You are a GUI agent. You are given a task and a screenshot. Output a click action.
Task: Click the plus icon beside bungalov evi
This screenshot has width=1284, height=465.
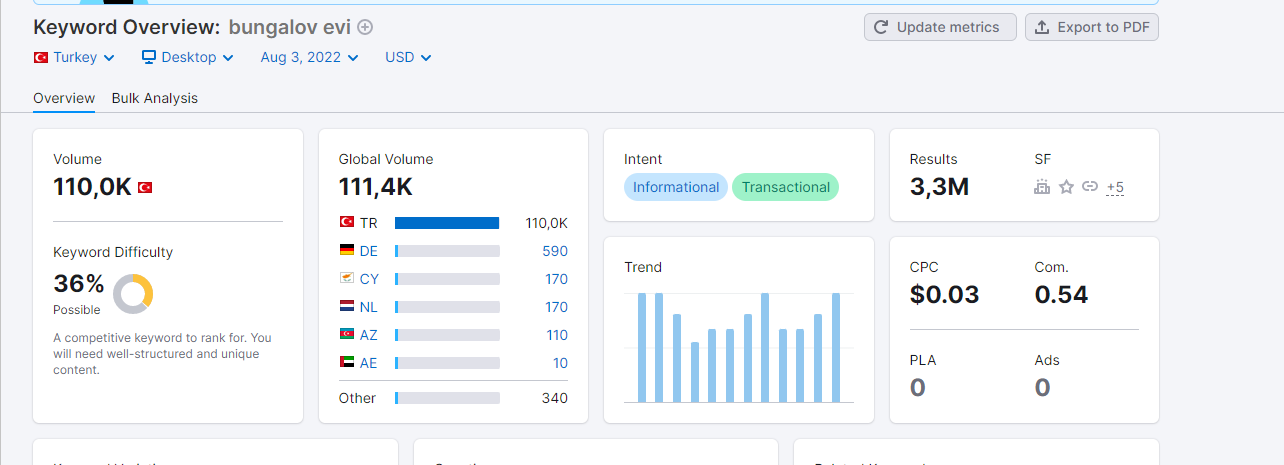click(365, 27)
